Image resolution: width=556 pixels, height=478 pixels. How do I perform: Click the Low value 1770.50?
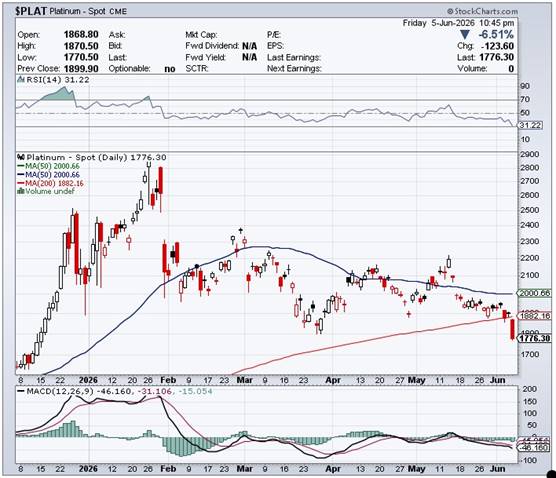pos(81,57)
